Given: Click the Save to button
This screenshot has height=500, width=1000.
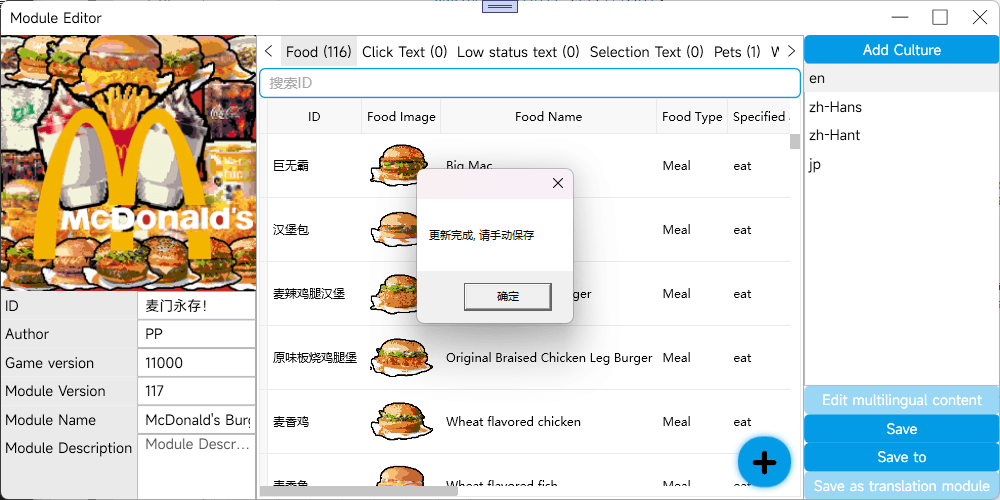Looking at the screenshot, I should coord(902,457).
